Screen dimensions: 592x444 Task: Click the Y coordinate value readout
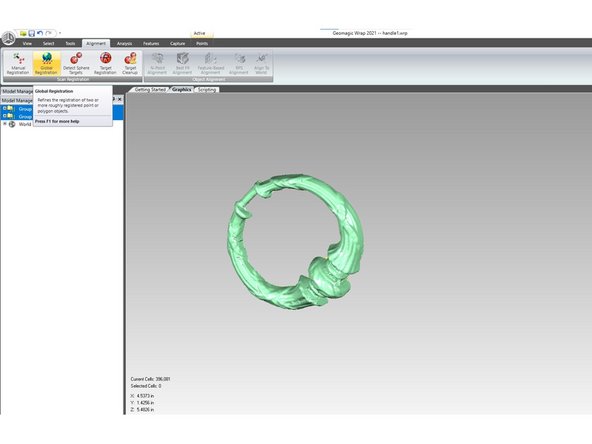(142, 403)
